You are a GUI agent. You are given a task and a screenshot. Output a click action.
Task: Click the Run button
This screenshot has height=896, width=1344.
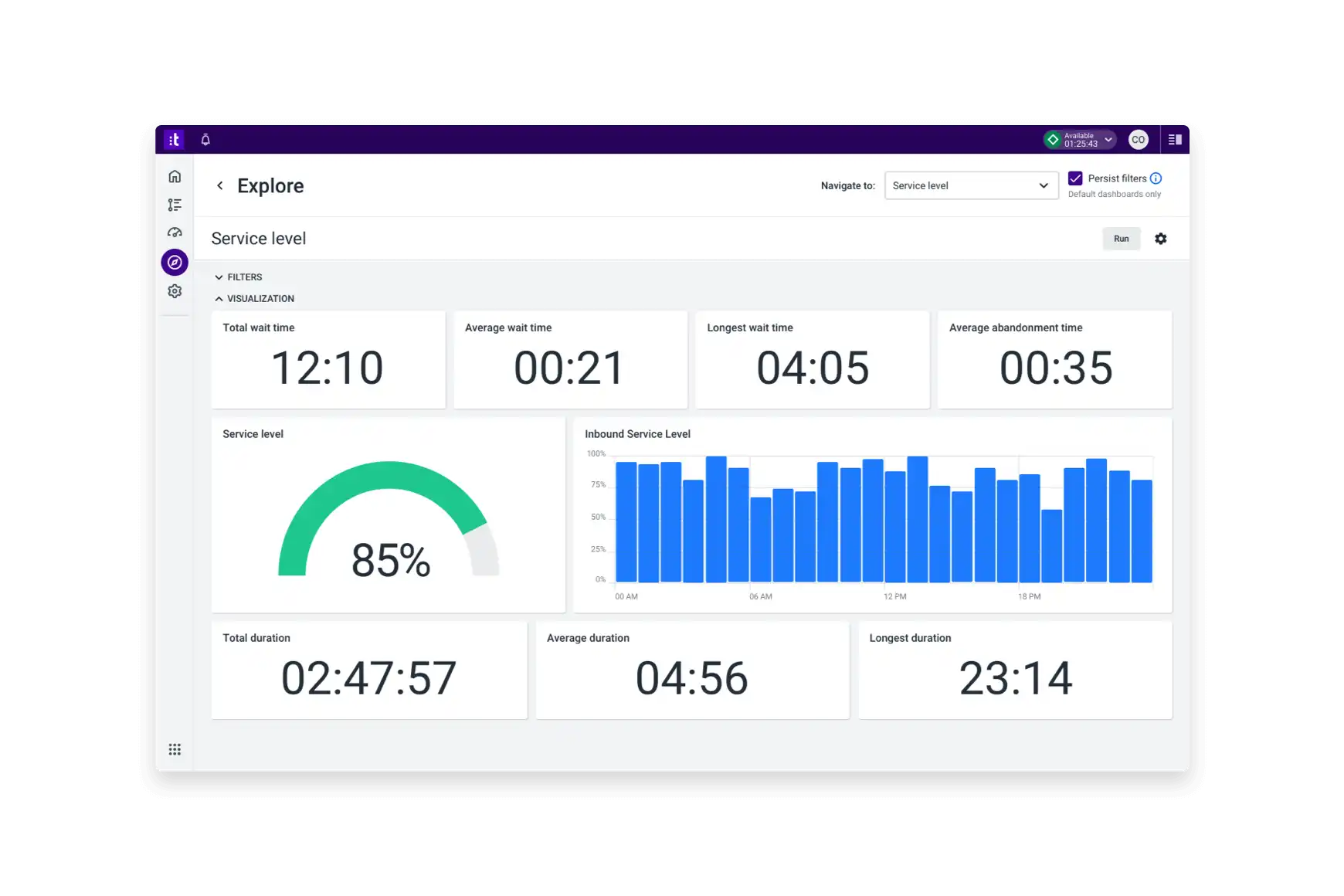click(x=1121, y=239)
